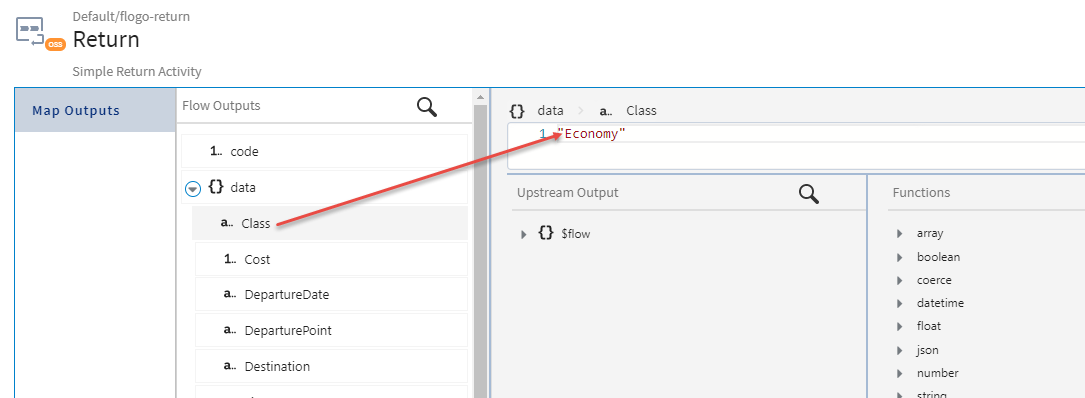Image resolution: width=1085 pixels, height=398 pixels.
Task: Expand the datetime functions category
Action: (900, 303)
